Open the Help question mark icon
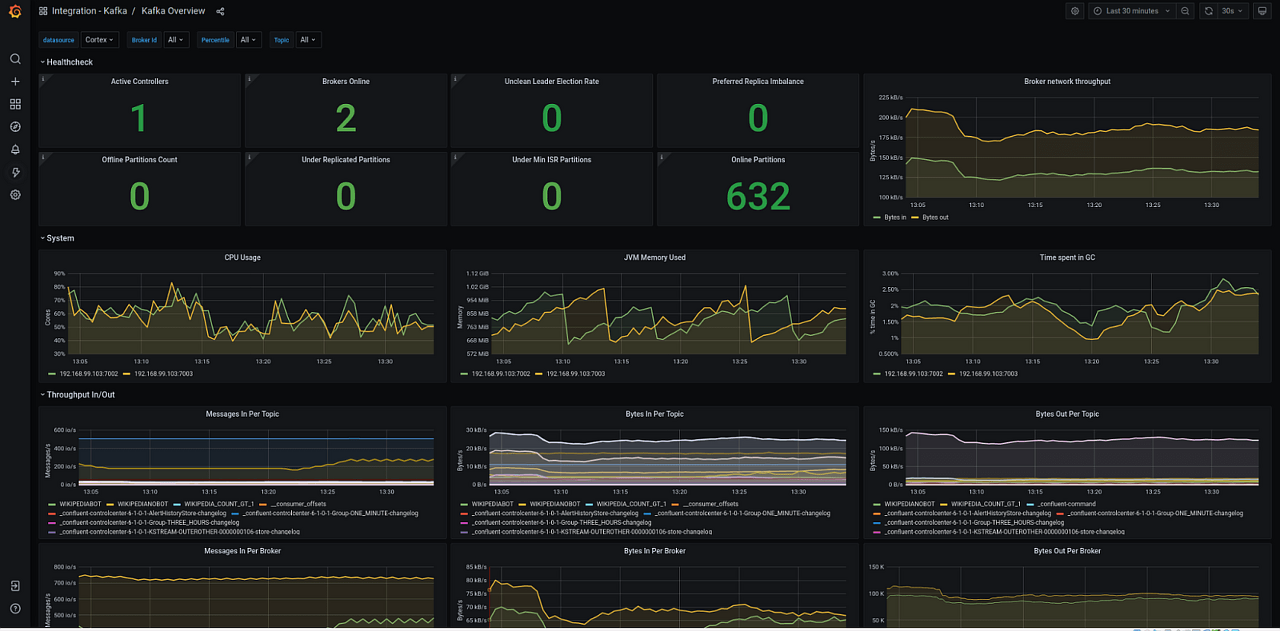This screenshot has height=631, width=1280. [x=15, y=608]
